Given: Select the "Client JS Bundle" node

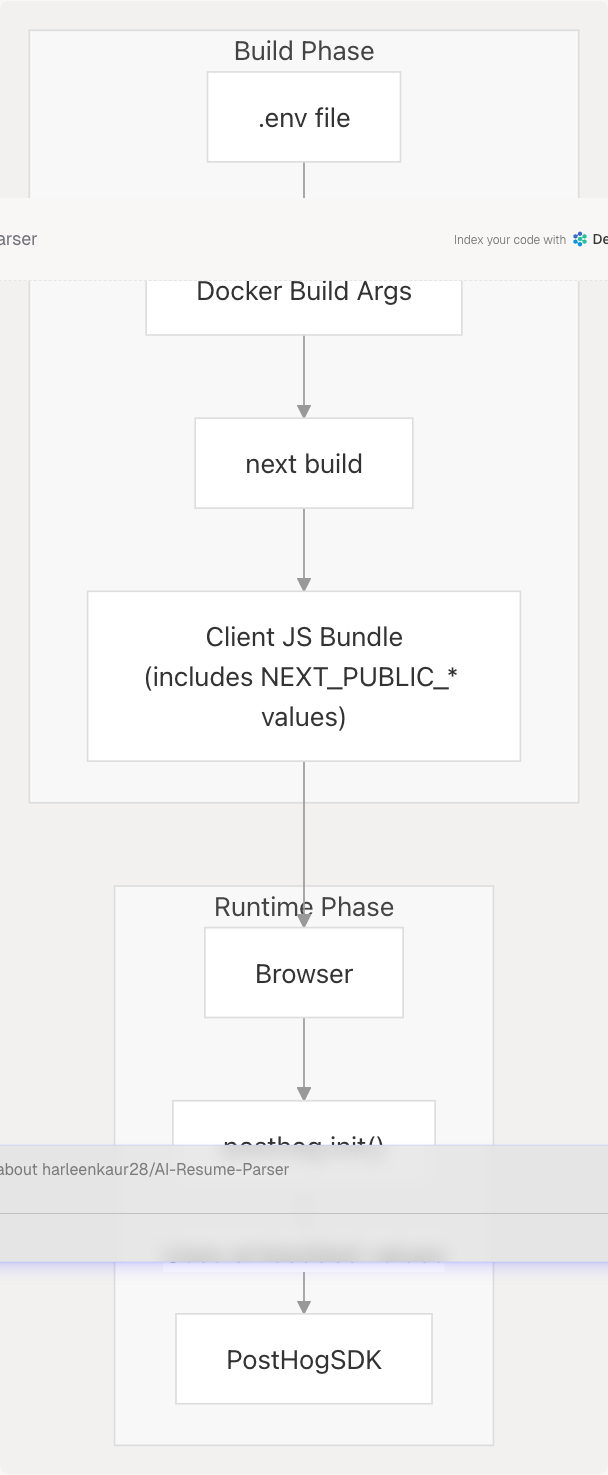Looking at the screenshot, I should pos(304,676).
